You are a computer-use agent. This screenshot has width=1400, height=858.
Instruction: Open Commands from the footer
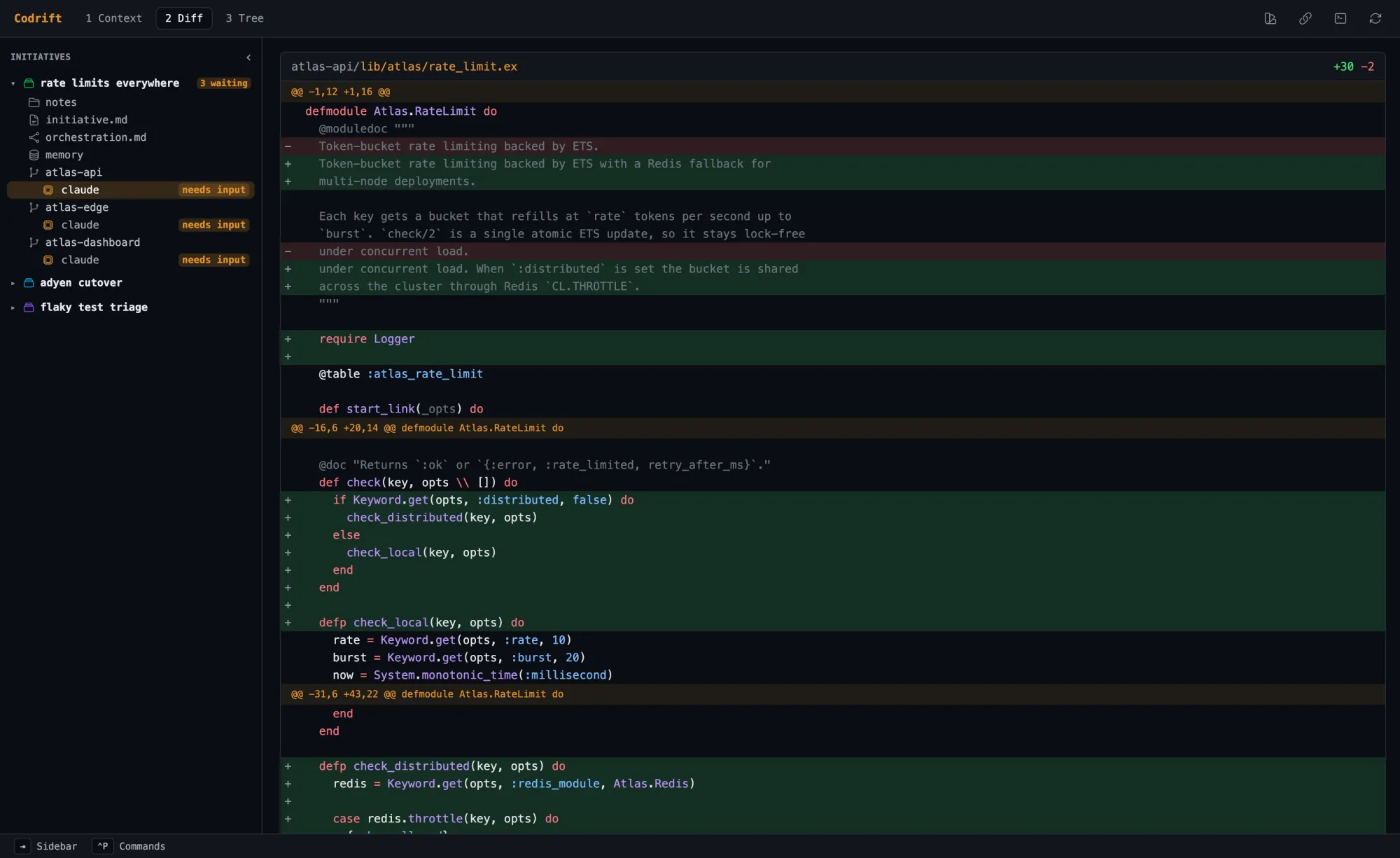[142, 846]
